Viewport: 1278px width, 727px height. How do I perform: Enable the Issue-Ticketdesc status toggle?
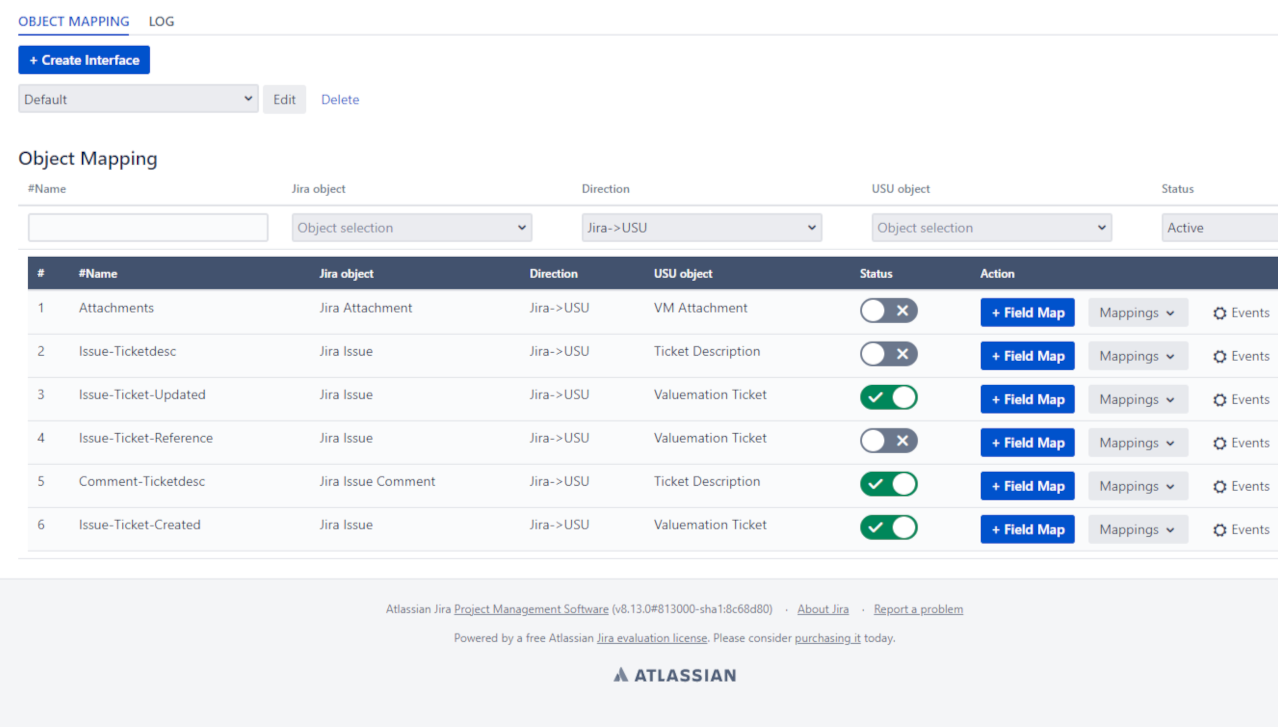pyautogui.click(x=889, y=354)
